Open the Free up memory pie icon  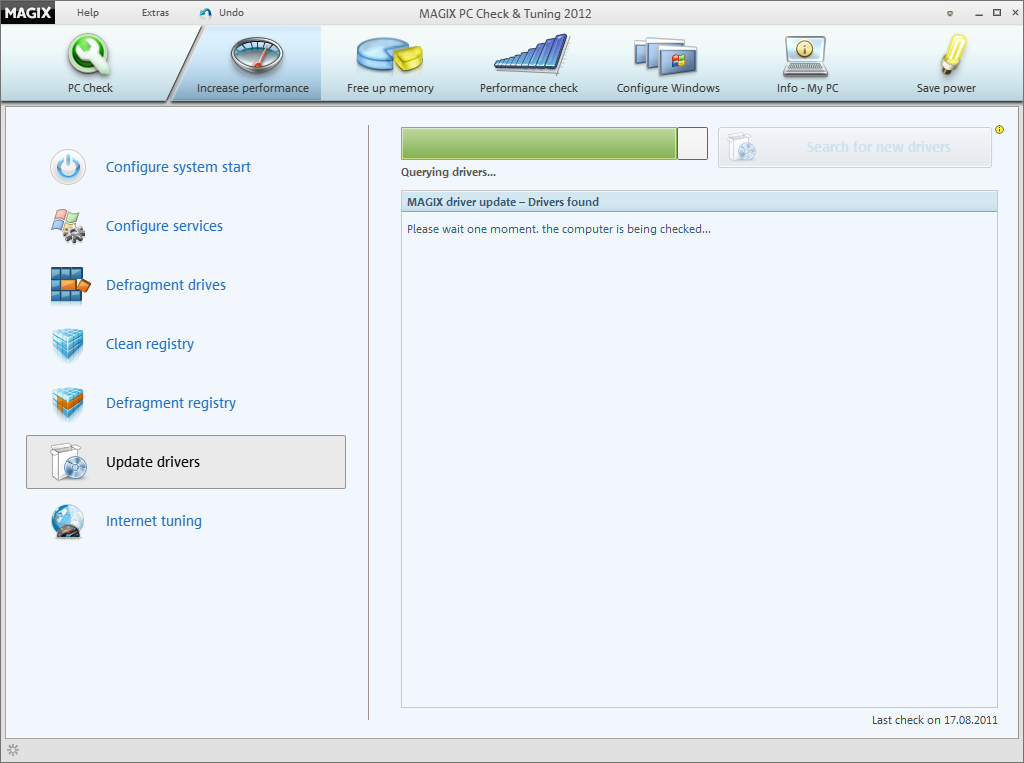[x=390, y=55]
